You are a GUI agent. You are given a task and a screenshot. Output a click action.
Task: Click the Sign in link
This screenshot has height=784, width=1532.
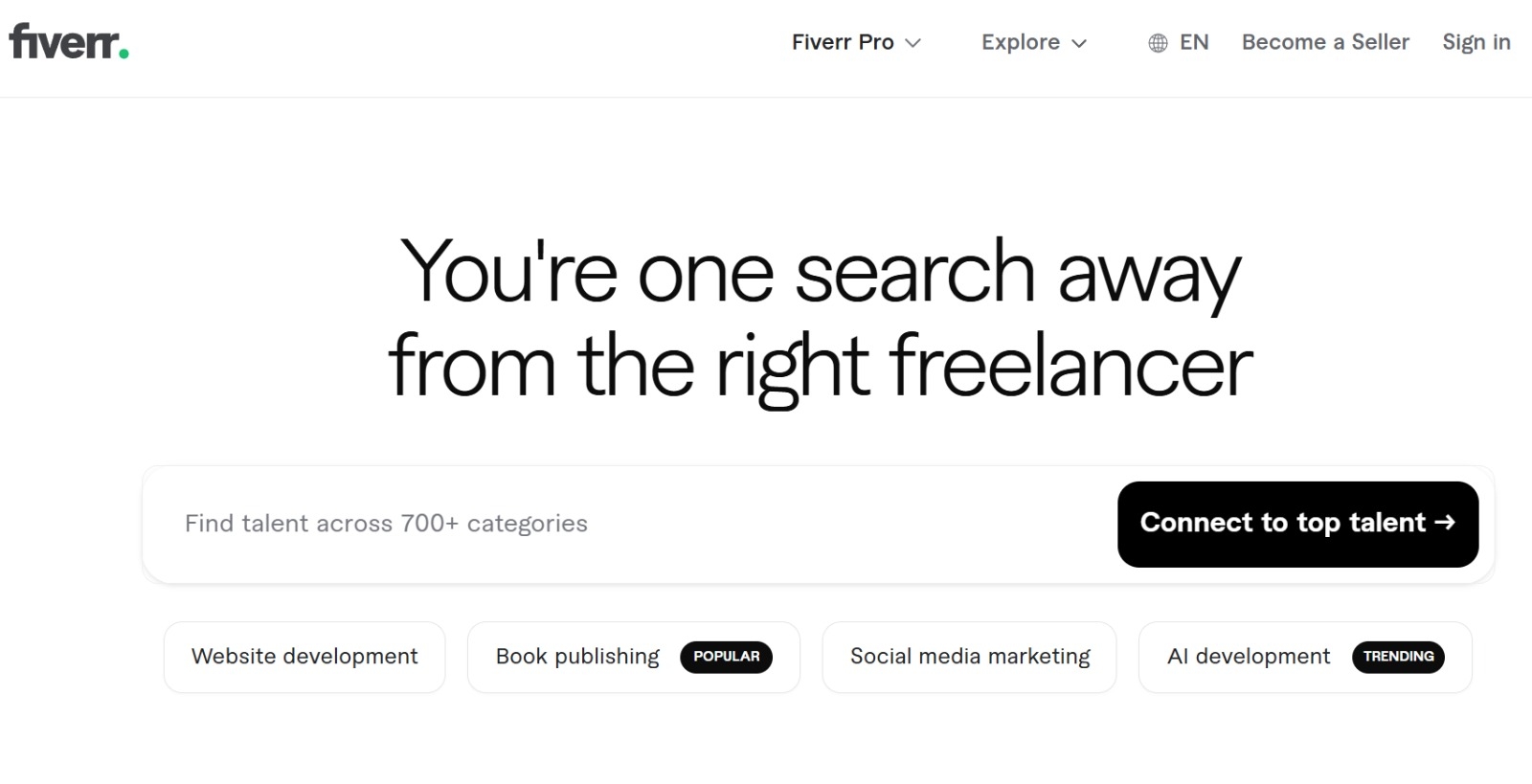pyautogui.click(x=1476, y=42)
